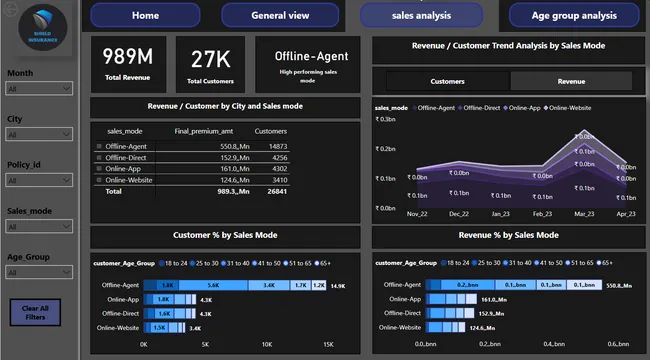Open the Sales_mode slicer dropdown
This screenshot has height=360, width=650.
(x=39, y=226)
